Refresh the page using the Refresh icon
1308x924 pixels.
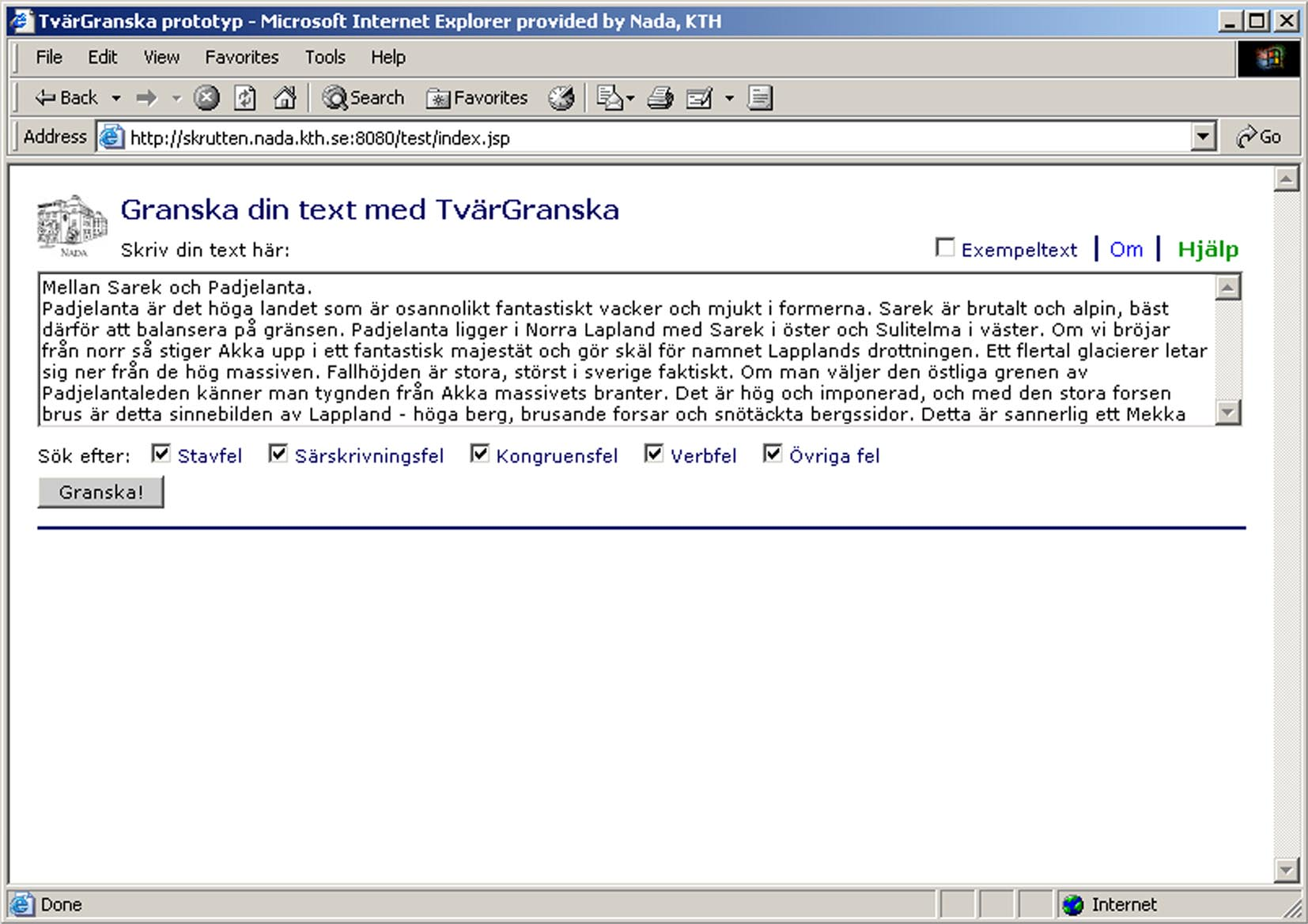coord(245,98)
